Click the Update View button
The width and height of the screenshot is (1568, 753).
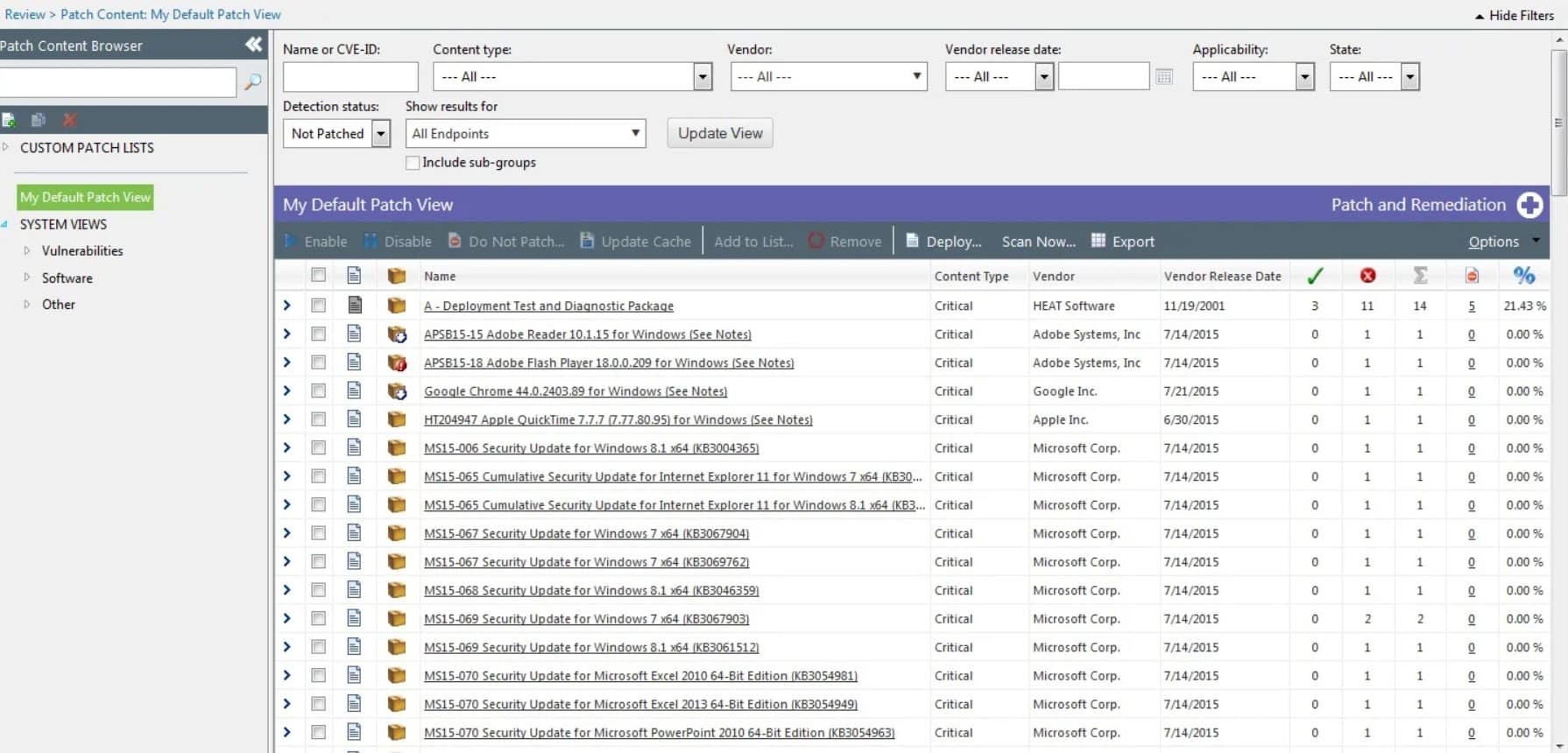pyautogui.click(x=720, y=133)
